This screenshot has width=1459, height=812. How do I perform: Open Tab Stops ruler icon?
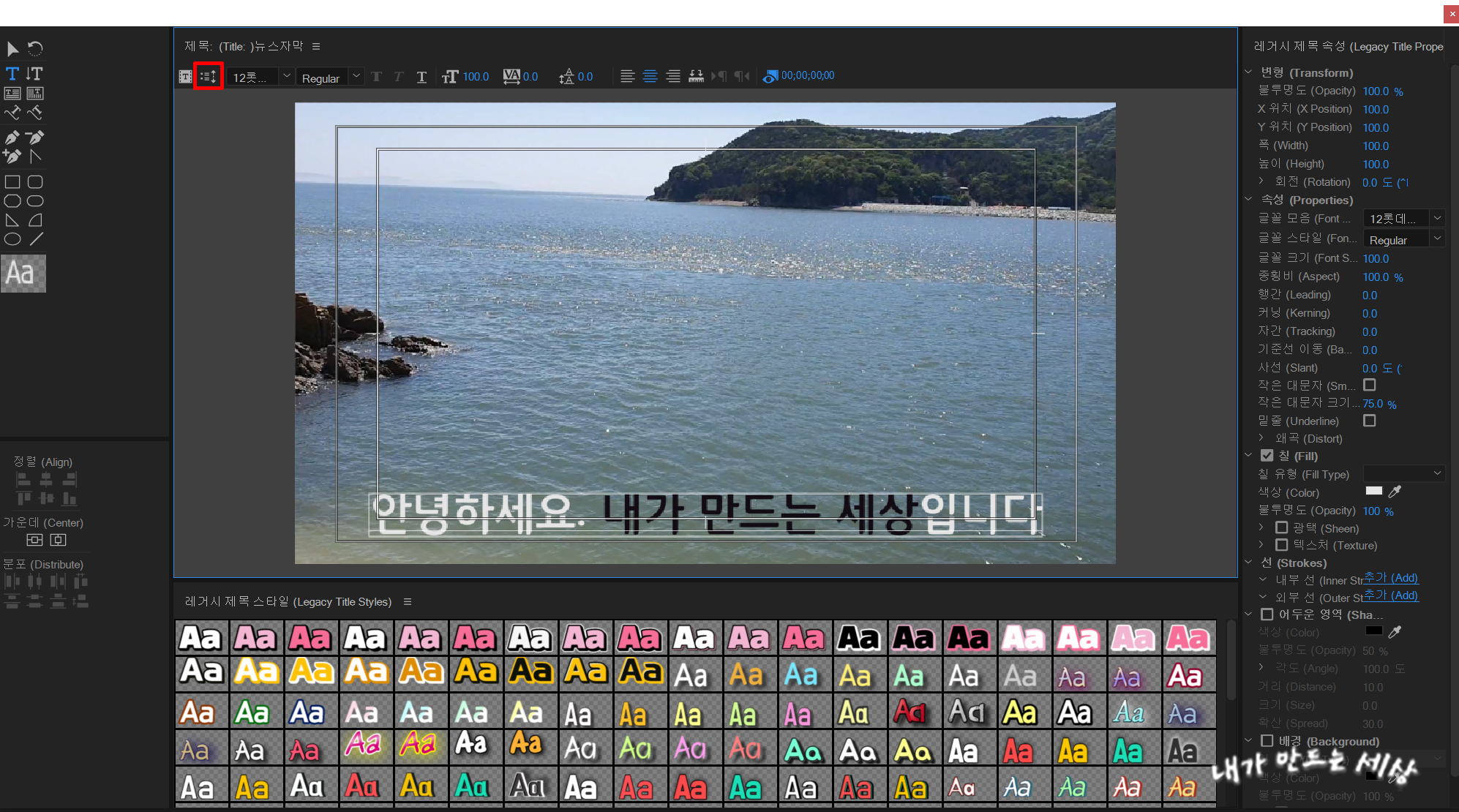tap(696, 76)
